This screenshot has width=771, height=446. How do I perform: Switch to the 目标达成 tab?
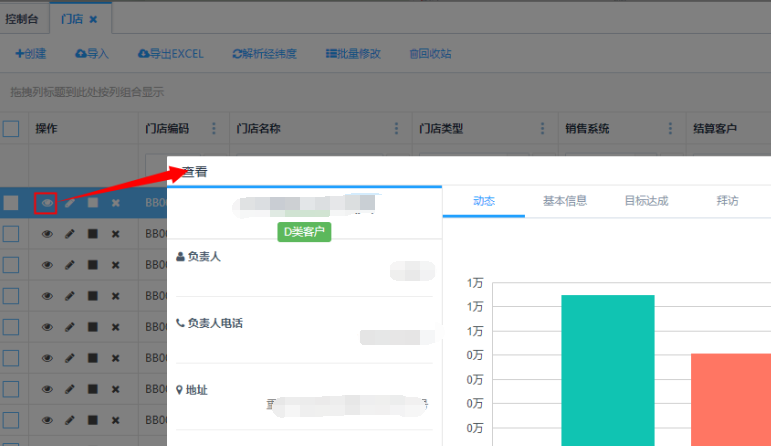click(646, 200)
